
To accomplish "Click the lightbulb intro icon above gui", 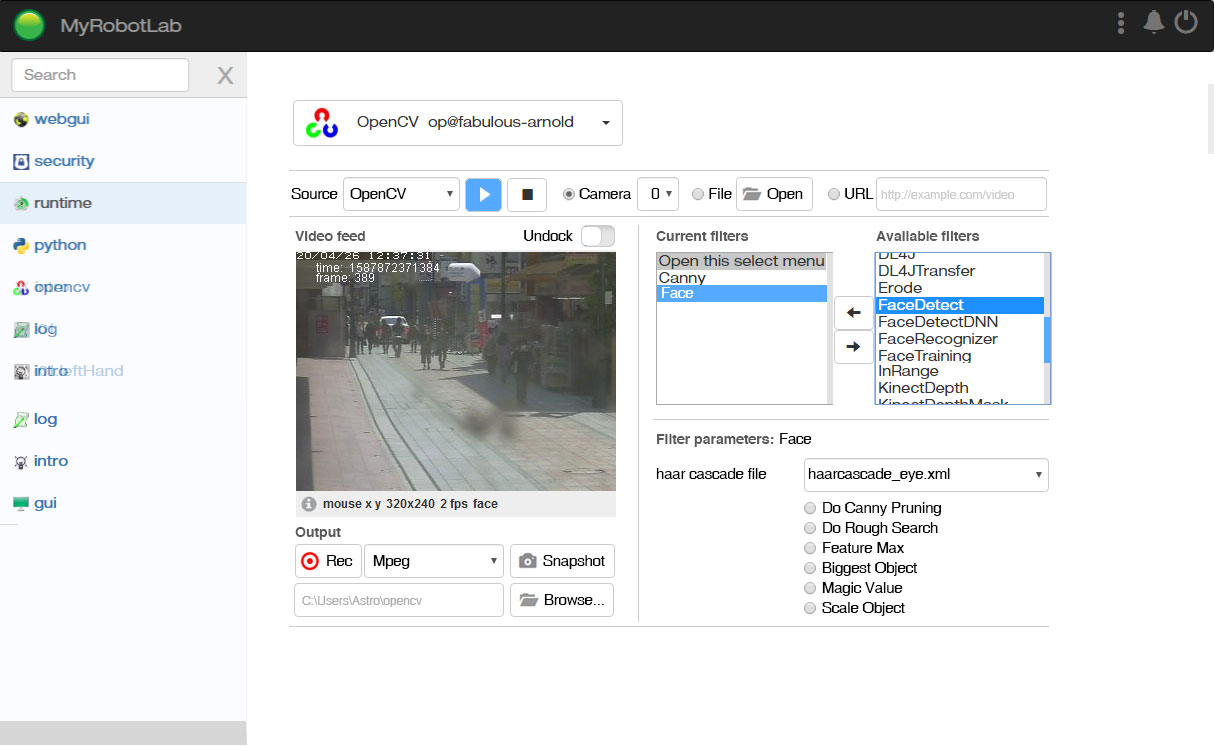I will point(21,462).
